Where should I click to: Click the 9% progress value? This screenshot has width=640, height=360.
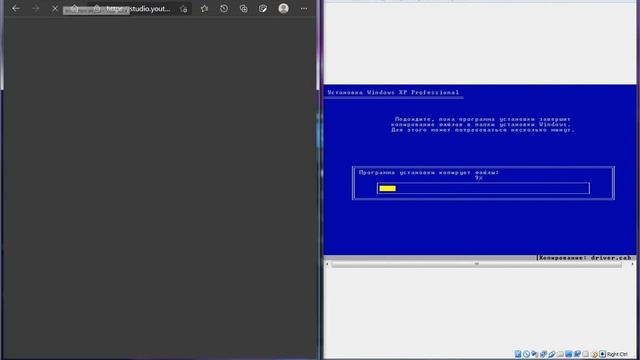pyautogui.click(x=479, y=178)
